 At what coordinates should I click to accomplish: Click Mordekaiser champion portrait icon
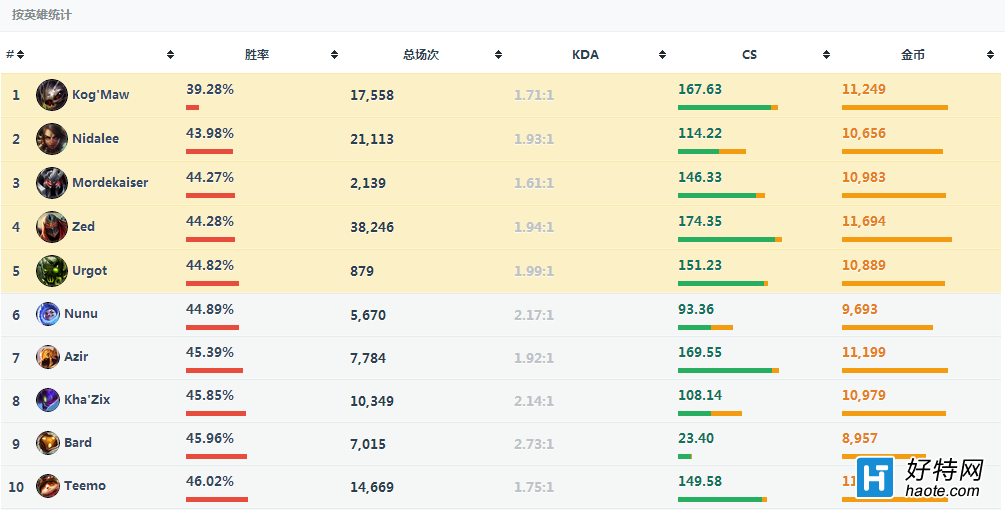pyautogui.click(x=52, y=183)
